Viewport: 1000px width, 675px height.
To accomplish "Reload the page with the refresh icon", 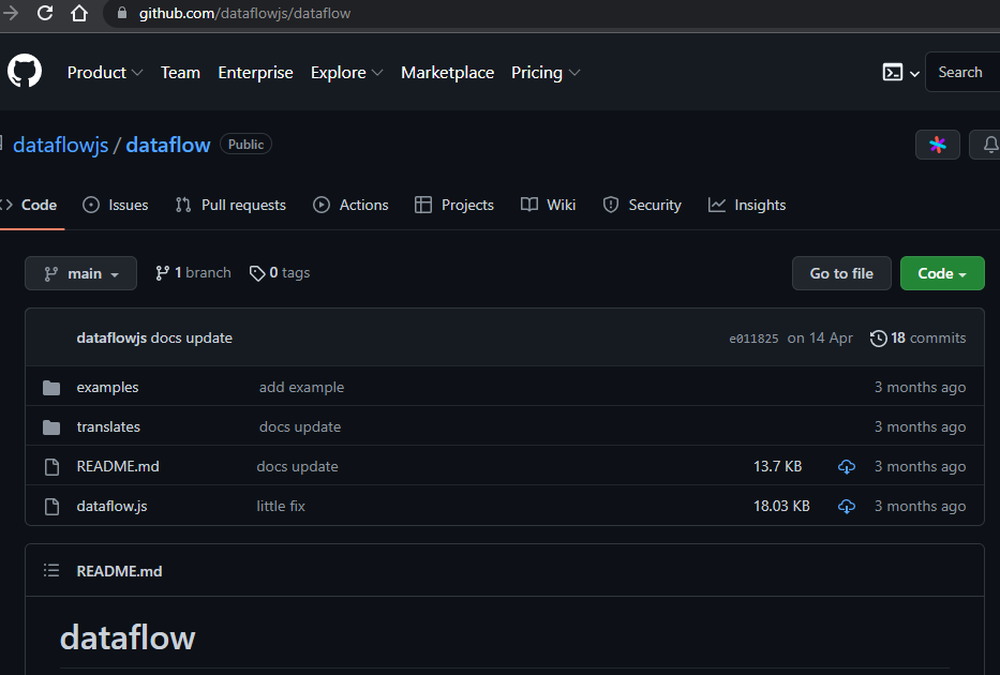I will point(45,13).
